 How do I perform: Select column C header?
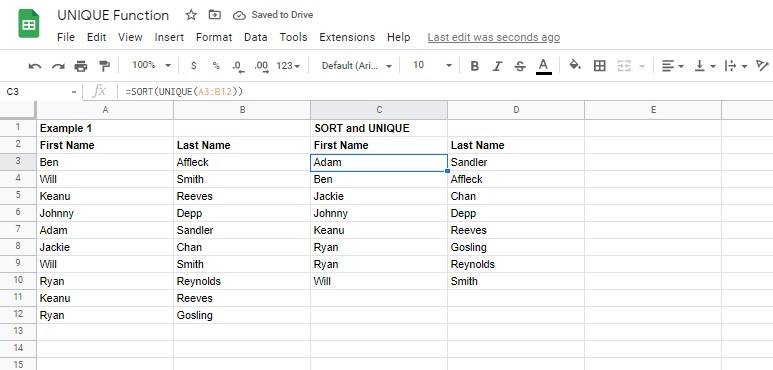[x=379, y=110]
